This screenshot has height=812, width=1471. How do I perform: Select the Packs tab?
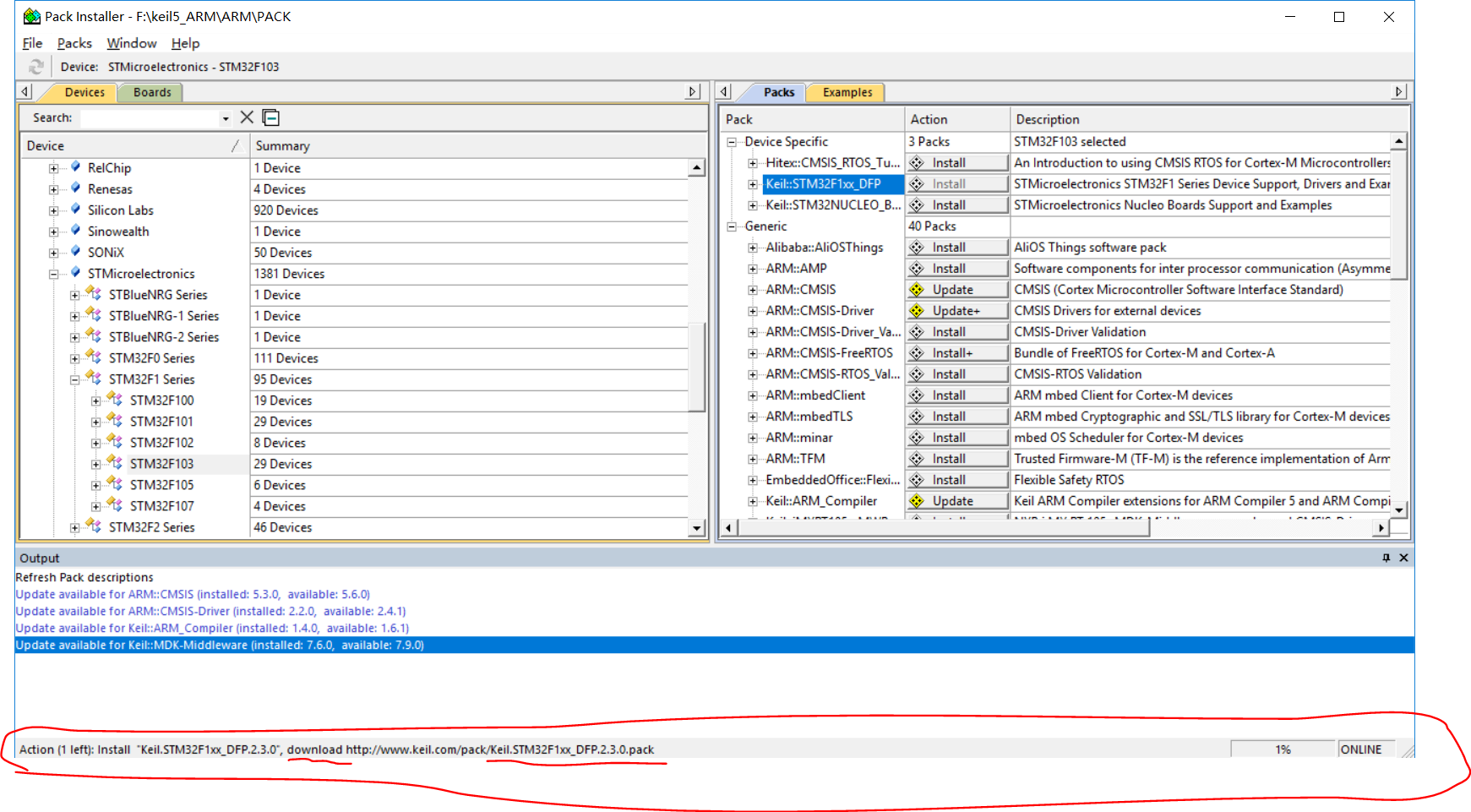pyautogui.click(x=778, y=92)
